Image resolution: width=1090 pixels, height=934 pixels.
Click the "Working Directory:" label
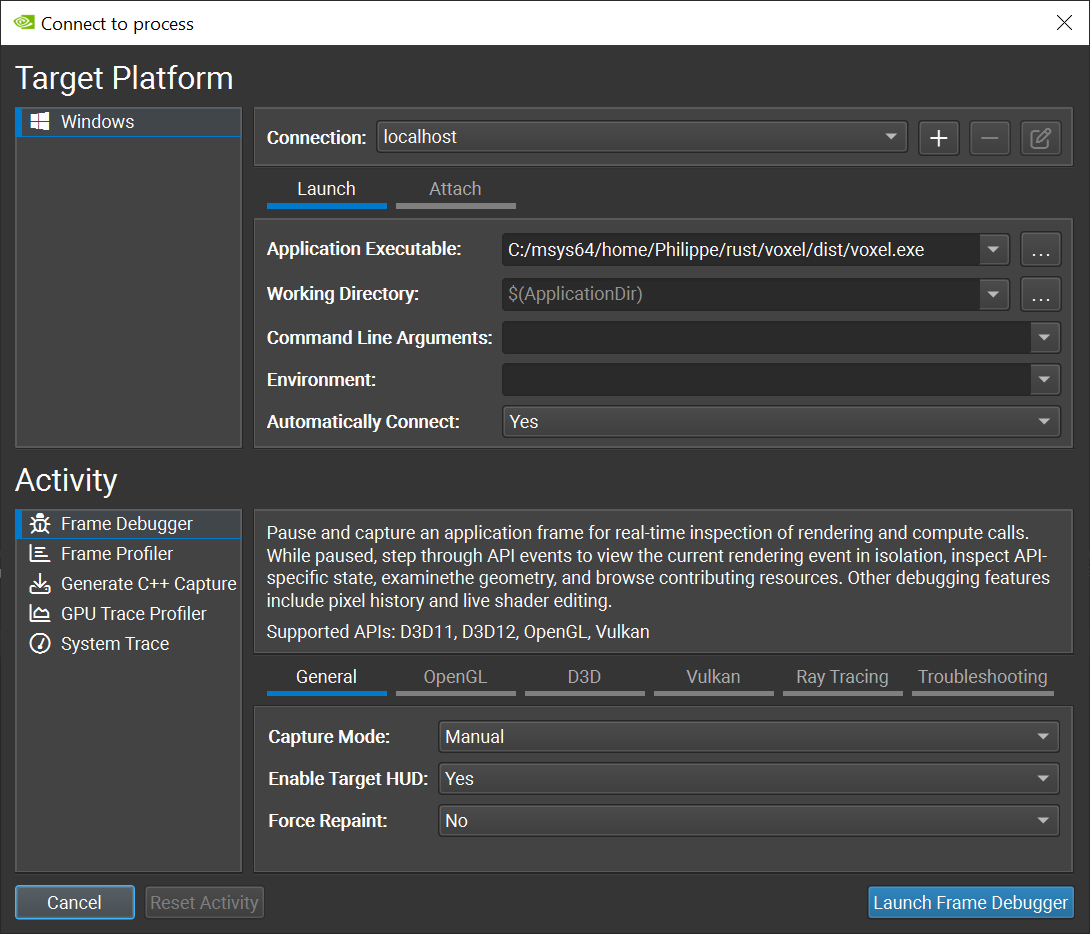coord(343,294)
